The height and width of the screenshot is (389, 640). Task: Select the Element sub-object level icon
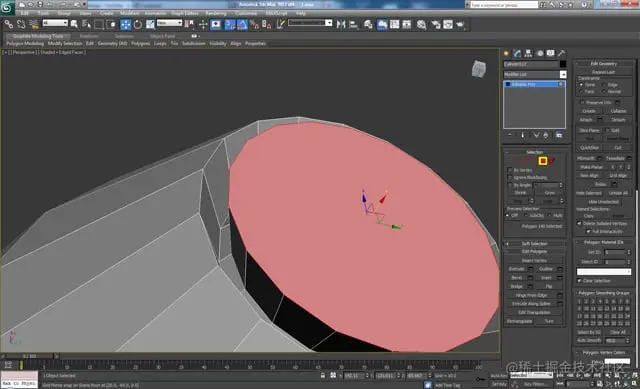pos(552,161)
